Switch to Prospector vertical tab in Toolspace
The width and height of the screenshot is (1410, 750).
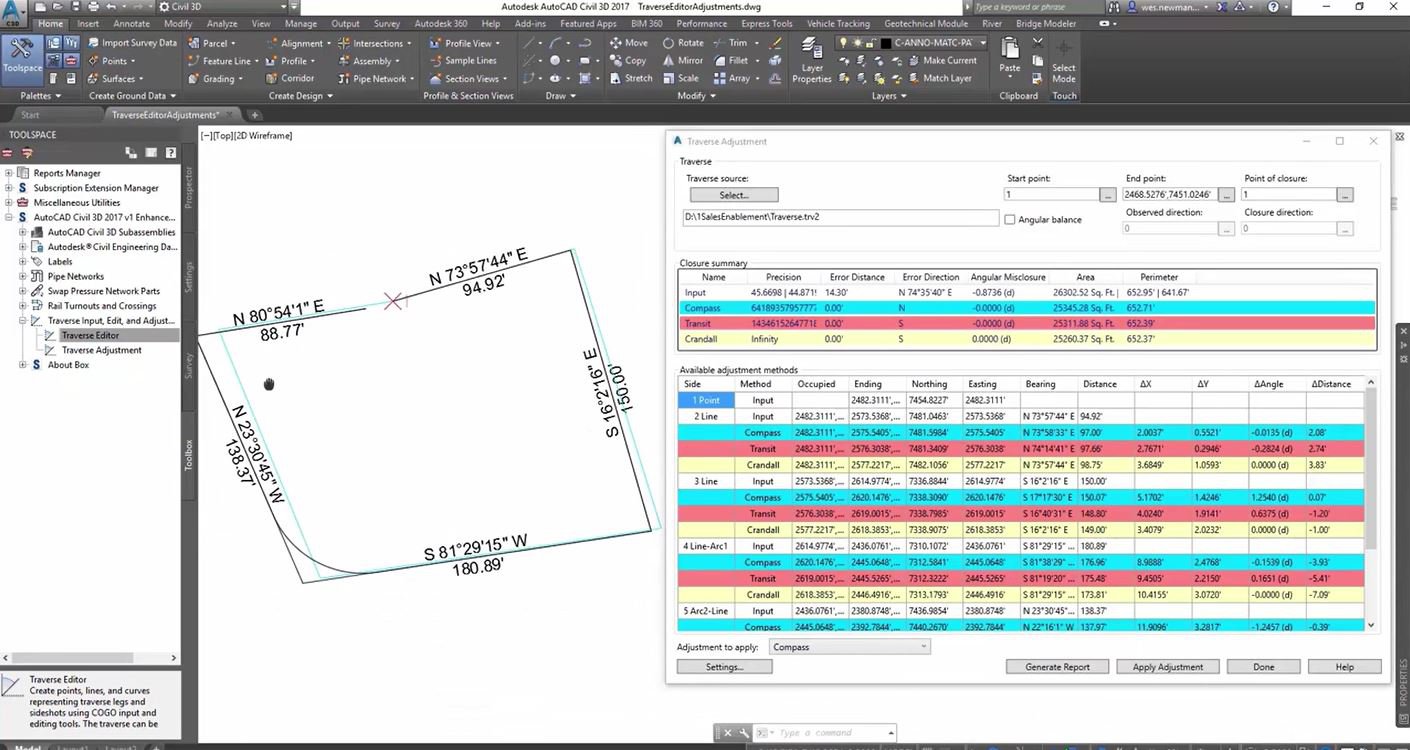[188, 187]
